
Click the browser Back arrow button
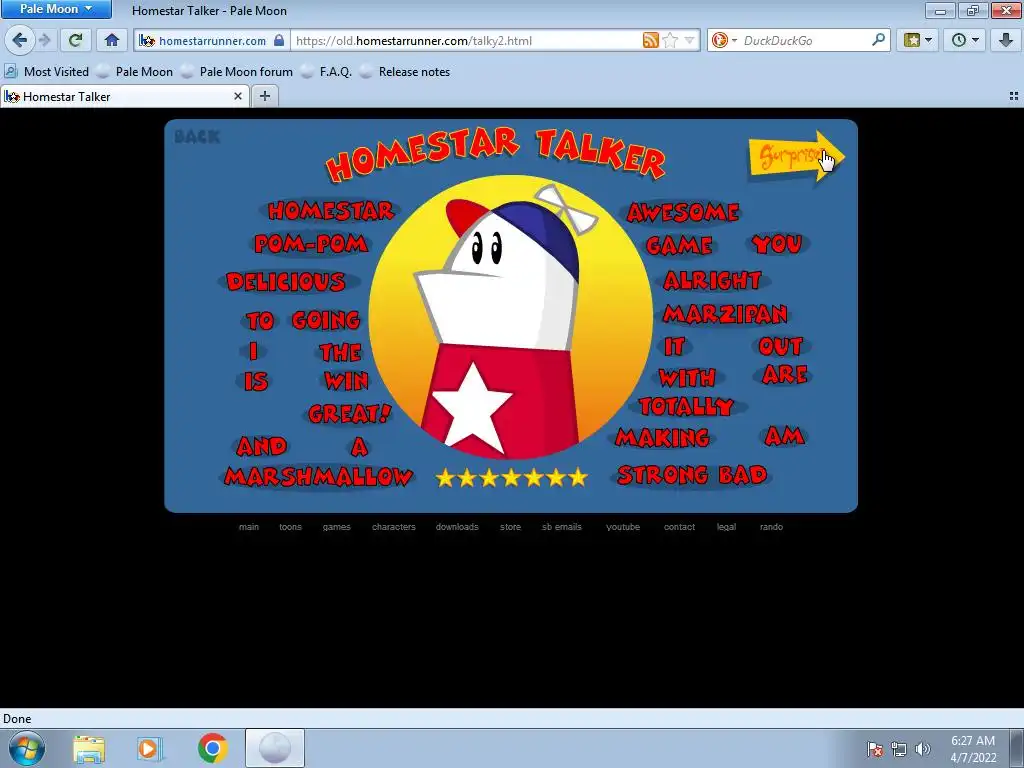pos(20,40)
